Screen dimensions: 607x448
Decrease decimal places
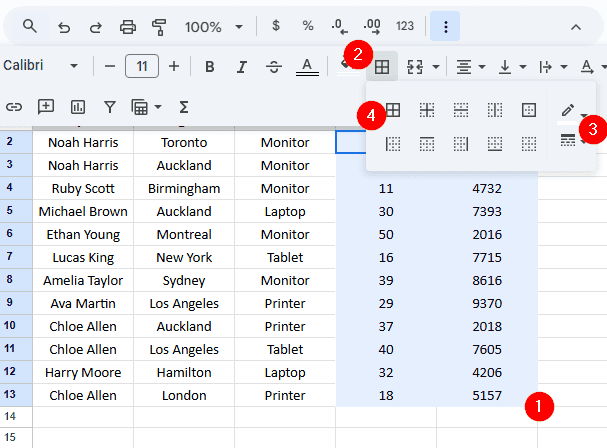[x=340, y=26]
